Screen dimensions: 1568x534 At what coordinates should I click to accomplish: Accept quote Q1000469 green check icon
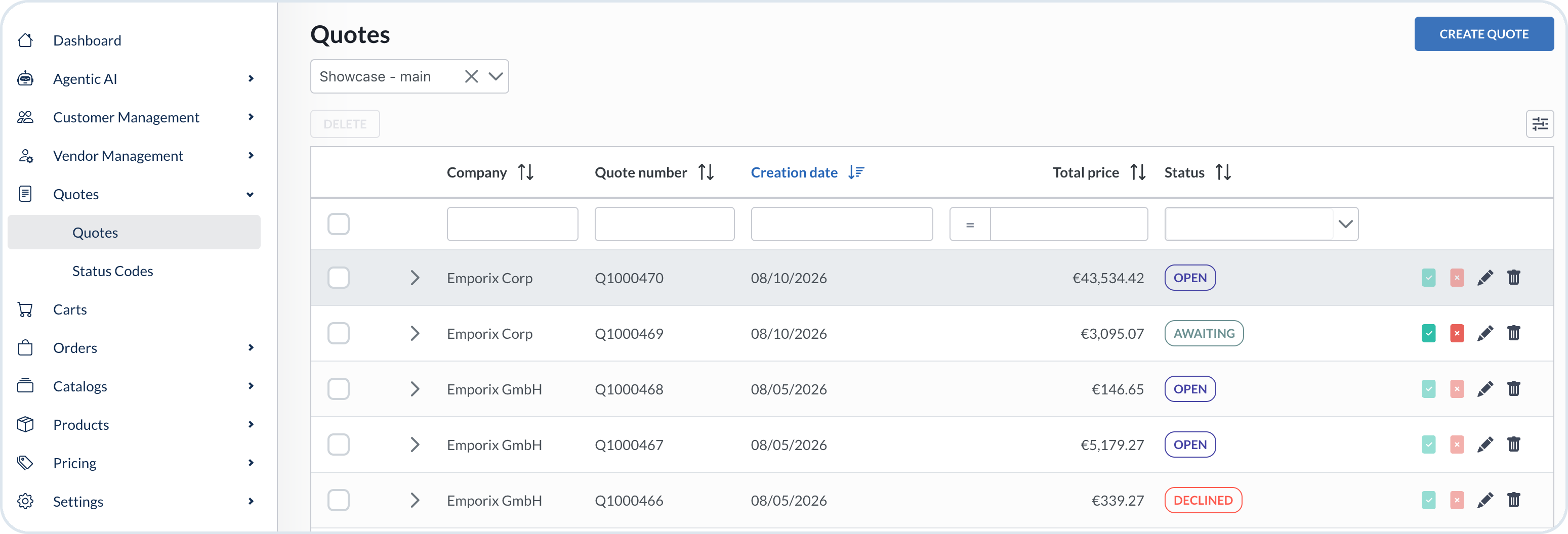point(1429,333)
